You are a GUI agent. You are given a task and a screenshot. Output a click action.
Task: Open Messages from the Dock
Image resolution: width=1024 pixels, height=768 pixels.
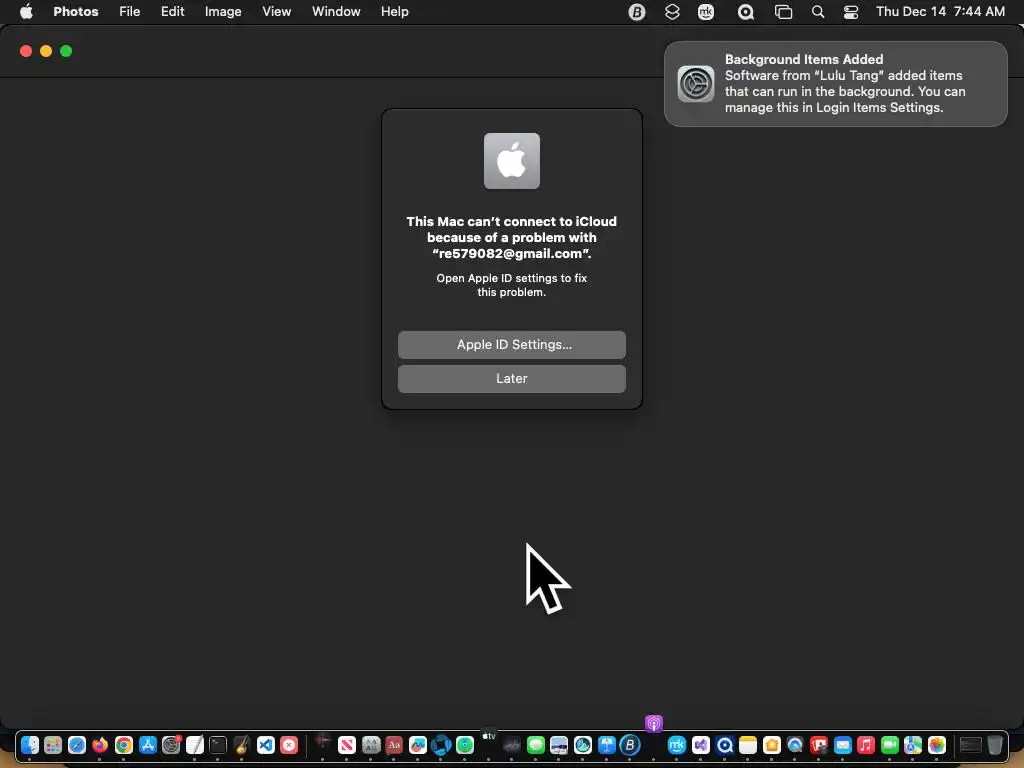536,745
